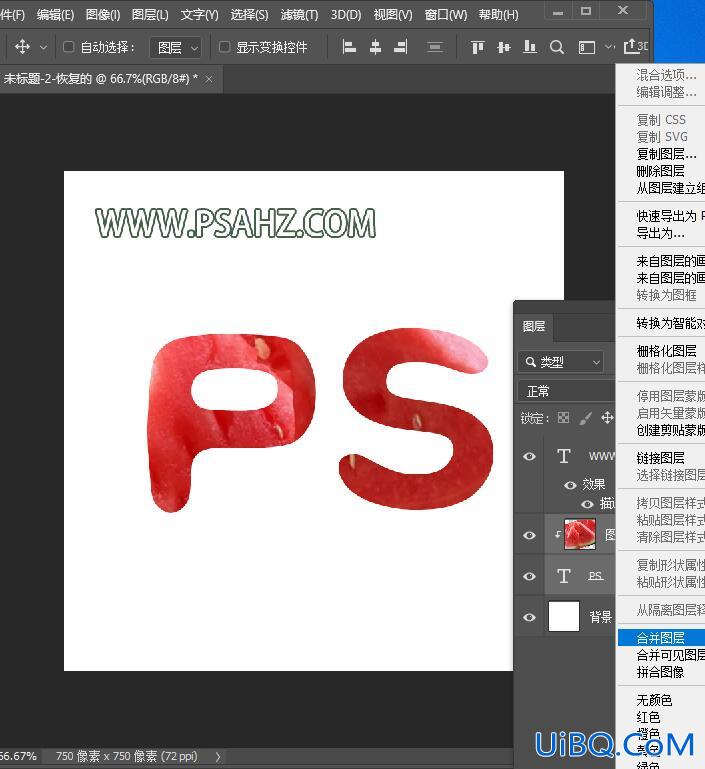Hide the watermelon image layer

(x=529, y=535)
